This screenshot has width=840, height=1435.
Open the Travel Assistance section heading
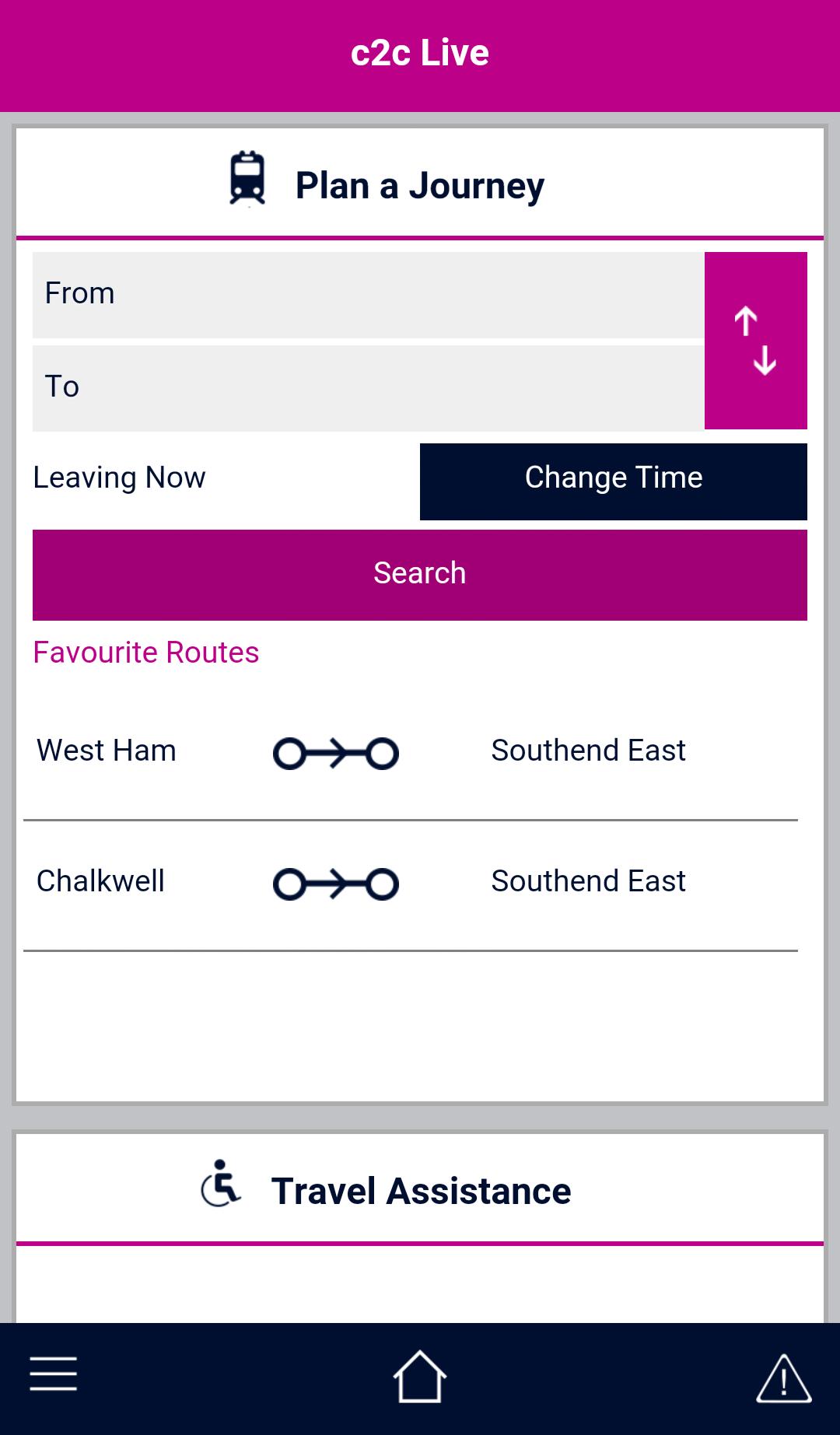pyautogui.click(x=421, y=1191)
